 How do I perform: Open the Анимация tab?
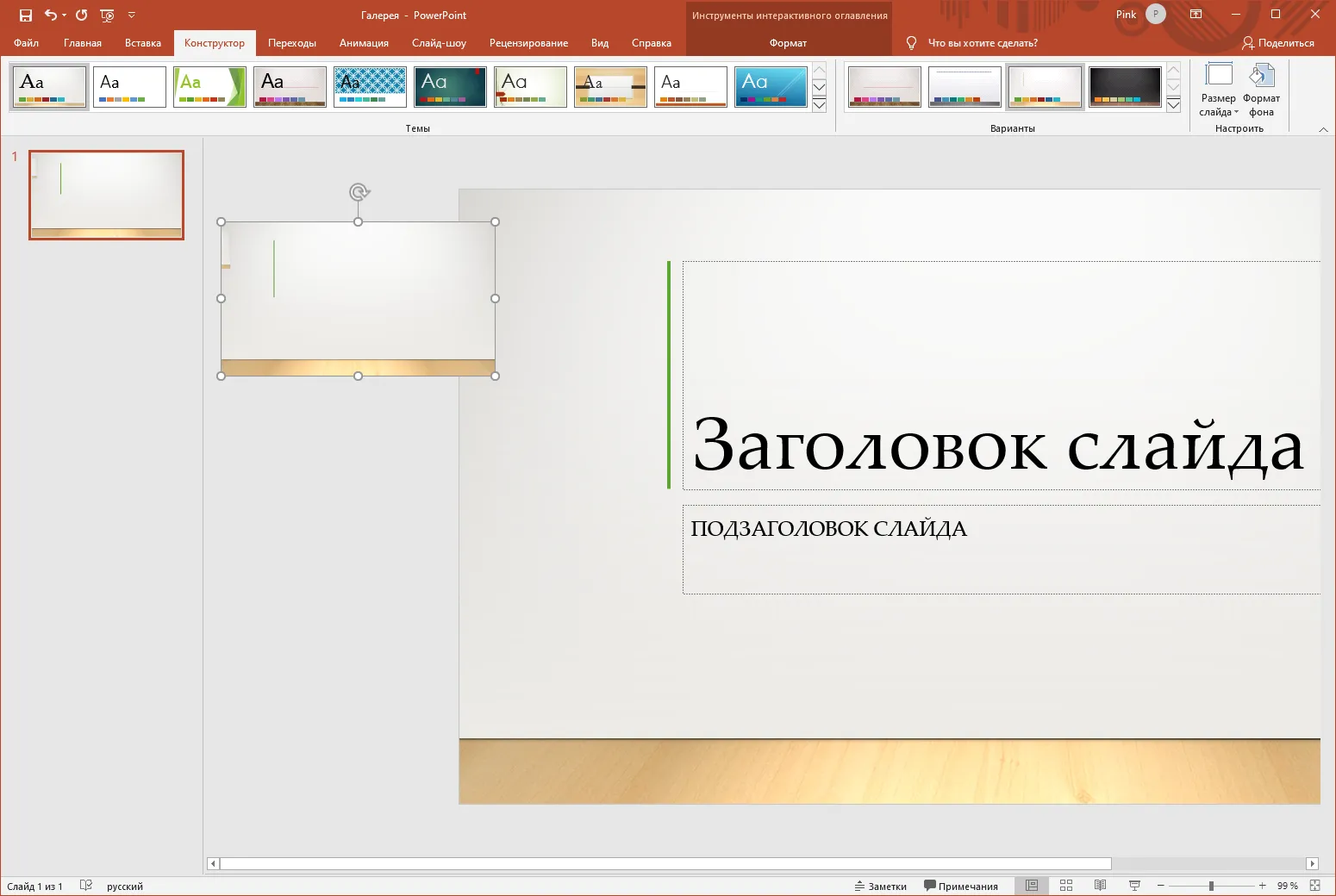click(364, 43)
